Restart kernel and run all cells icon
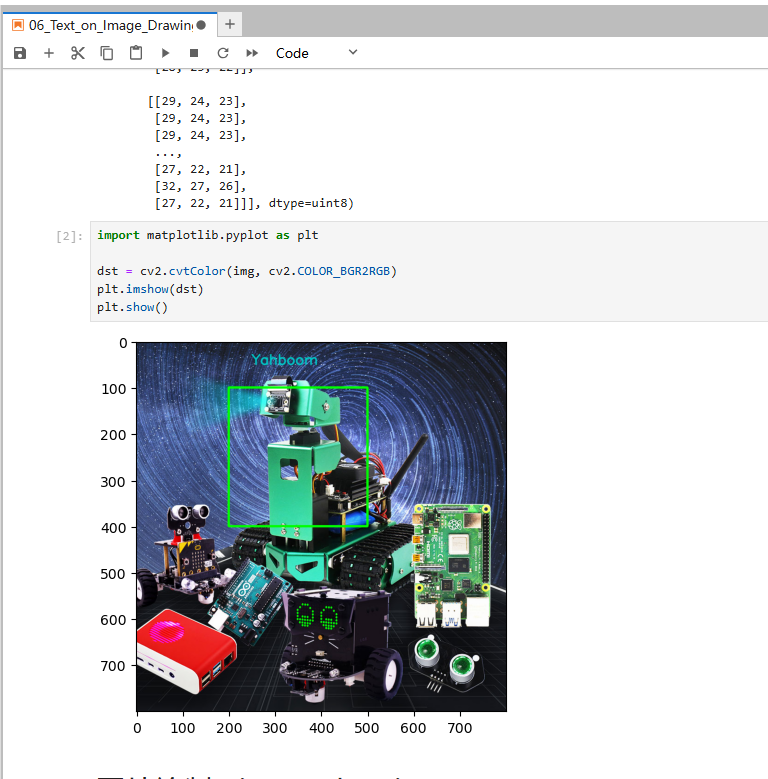The height and width of the screenshot is (779, 768). point(252,53)
